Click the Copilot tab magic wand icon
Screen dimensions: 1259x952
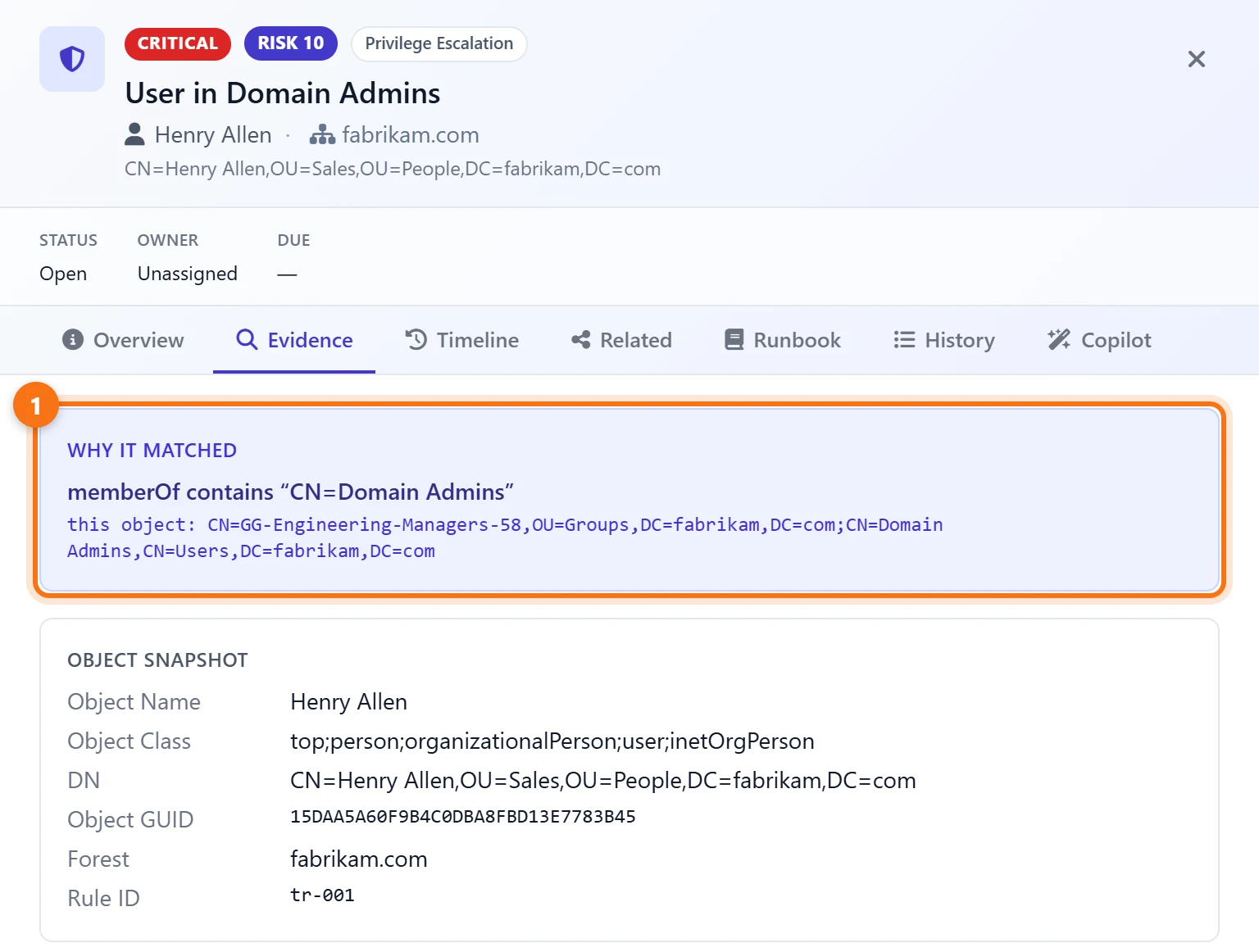[x=1059, y=339]
